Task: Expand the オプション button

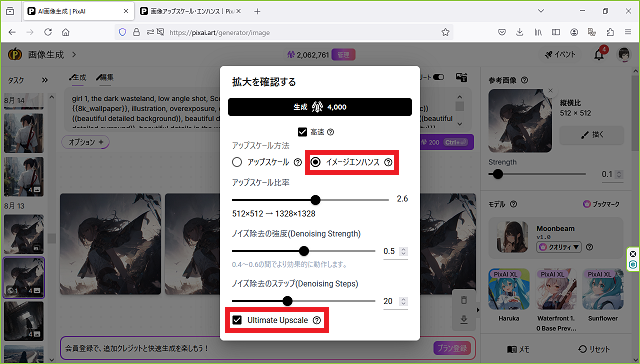Action: point(85,142)
